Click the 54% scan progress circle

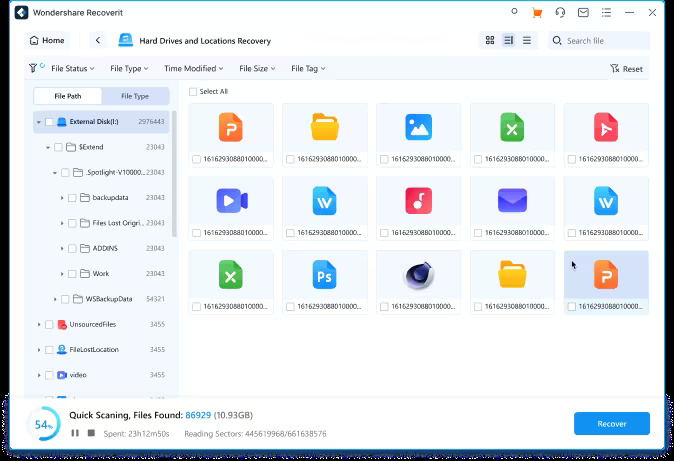43,424
